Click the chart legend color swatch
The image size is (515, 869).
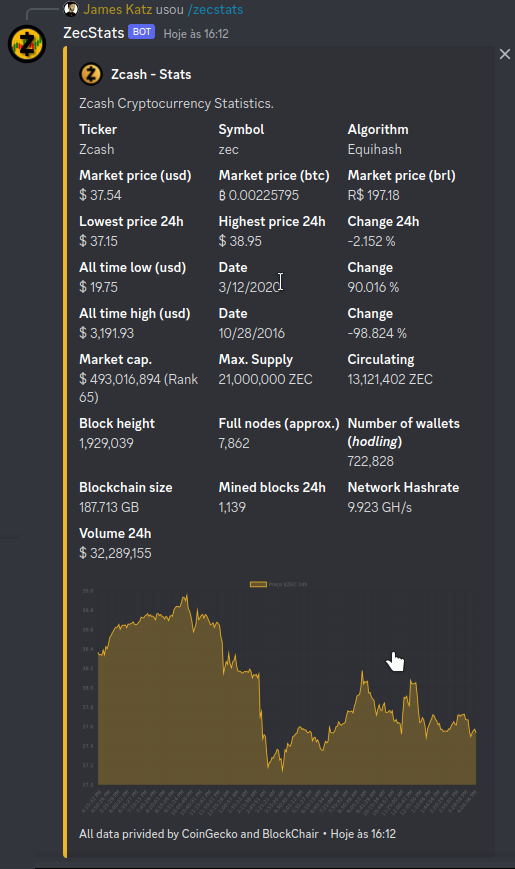(x=258, y=584)
